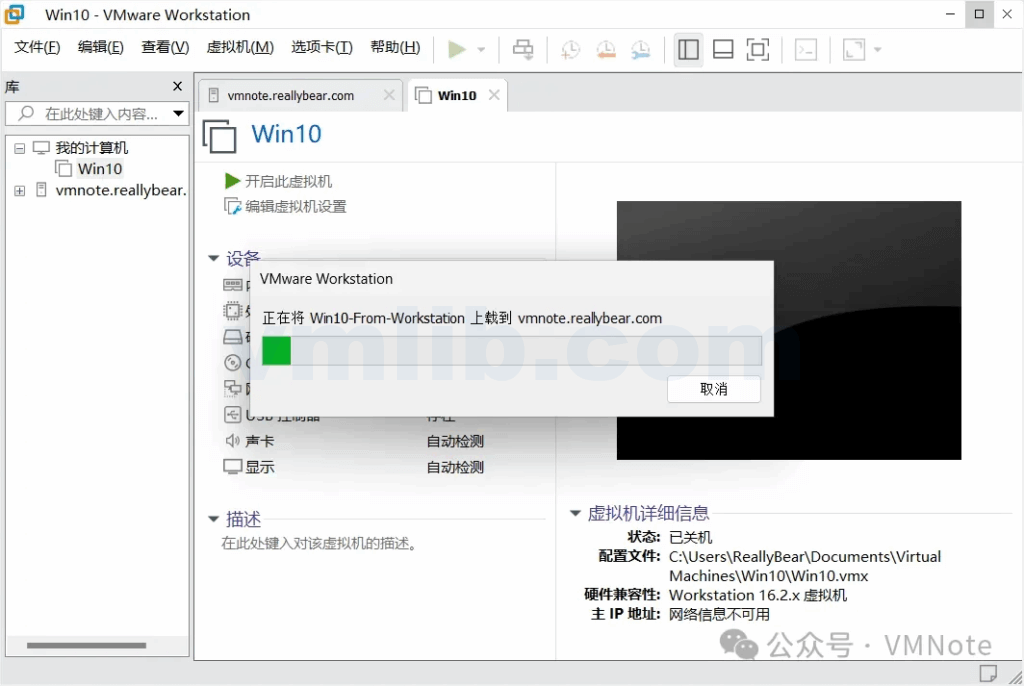Image resolution: width=1024 pixels, height=686 pixels.
Task: Close the 库 library panel
Action: (178, 87)
